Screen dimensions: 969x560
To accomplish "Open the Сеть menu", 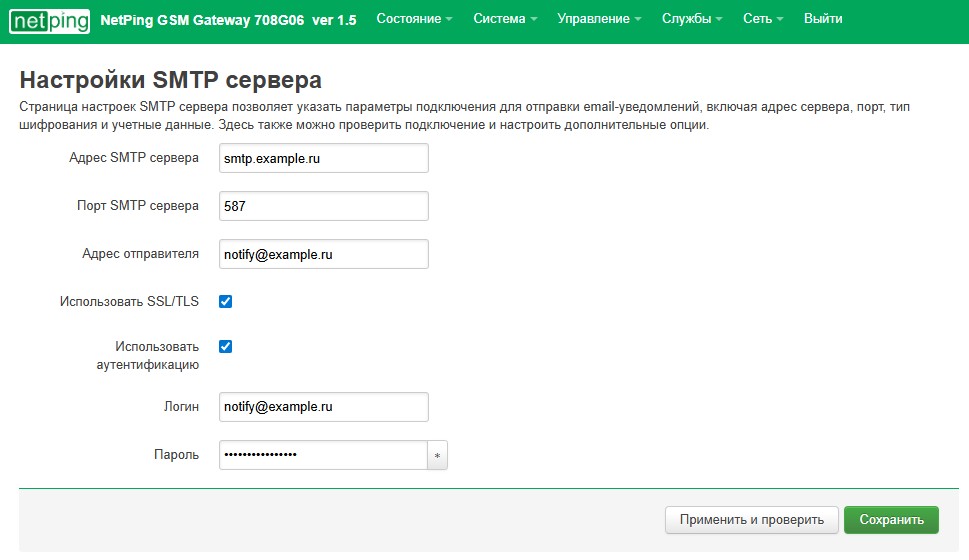I will (763, 19).
